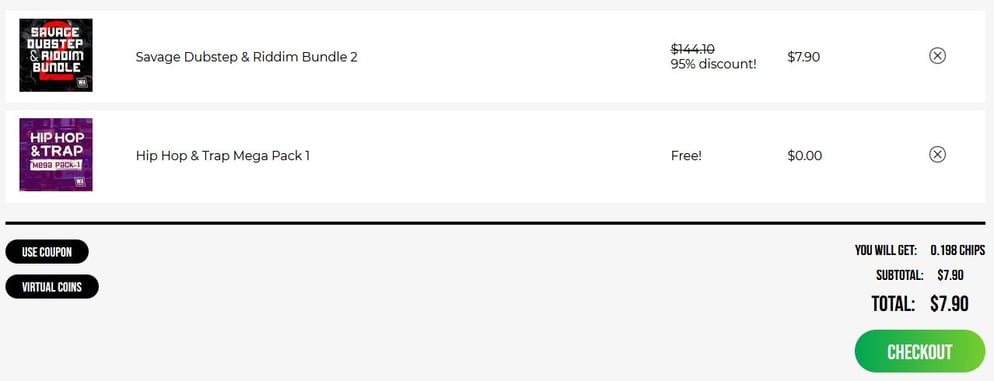Click the $7.90 price in Savage Dubstep row
This screenshot has width=994, height=381.
point(803,57)
